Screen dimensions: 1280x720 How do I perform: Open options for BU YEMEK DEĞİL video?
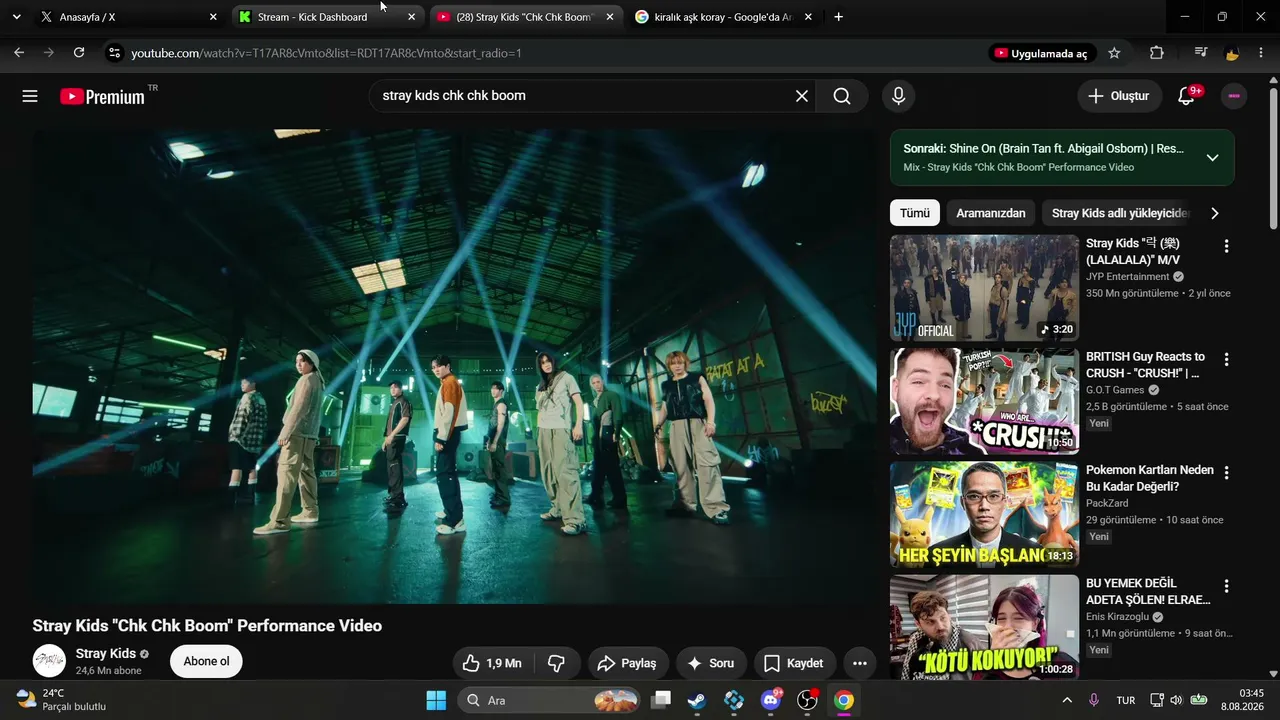coord(1226,586)
